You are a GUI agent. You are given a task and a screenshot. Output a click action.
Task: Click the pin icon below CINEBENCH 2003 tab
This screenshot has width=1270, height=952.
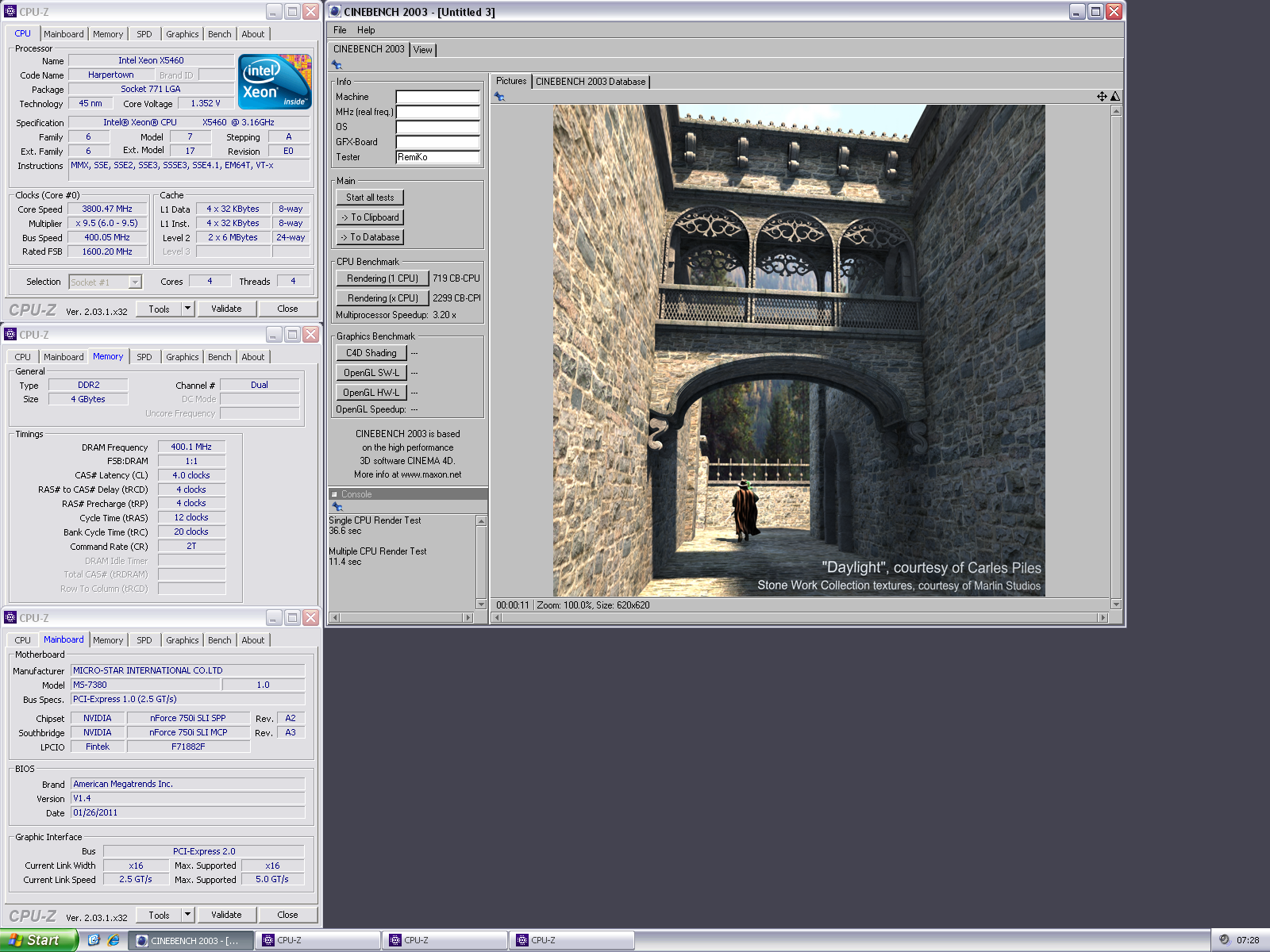click(x=337, y=65)
